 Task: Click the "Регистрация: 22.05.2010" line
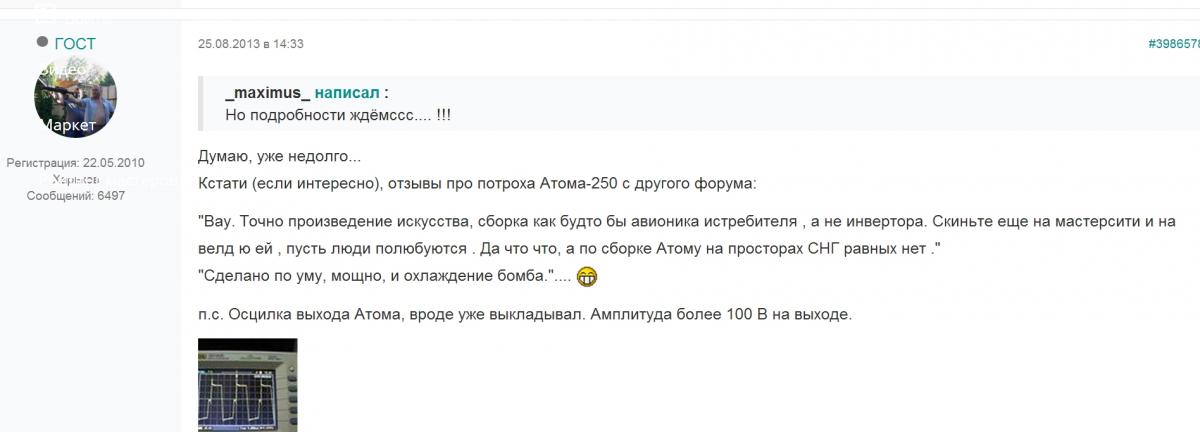[75, 162]
